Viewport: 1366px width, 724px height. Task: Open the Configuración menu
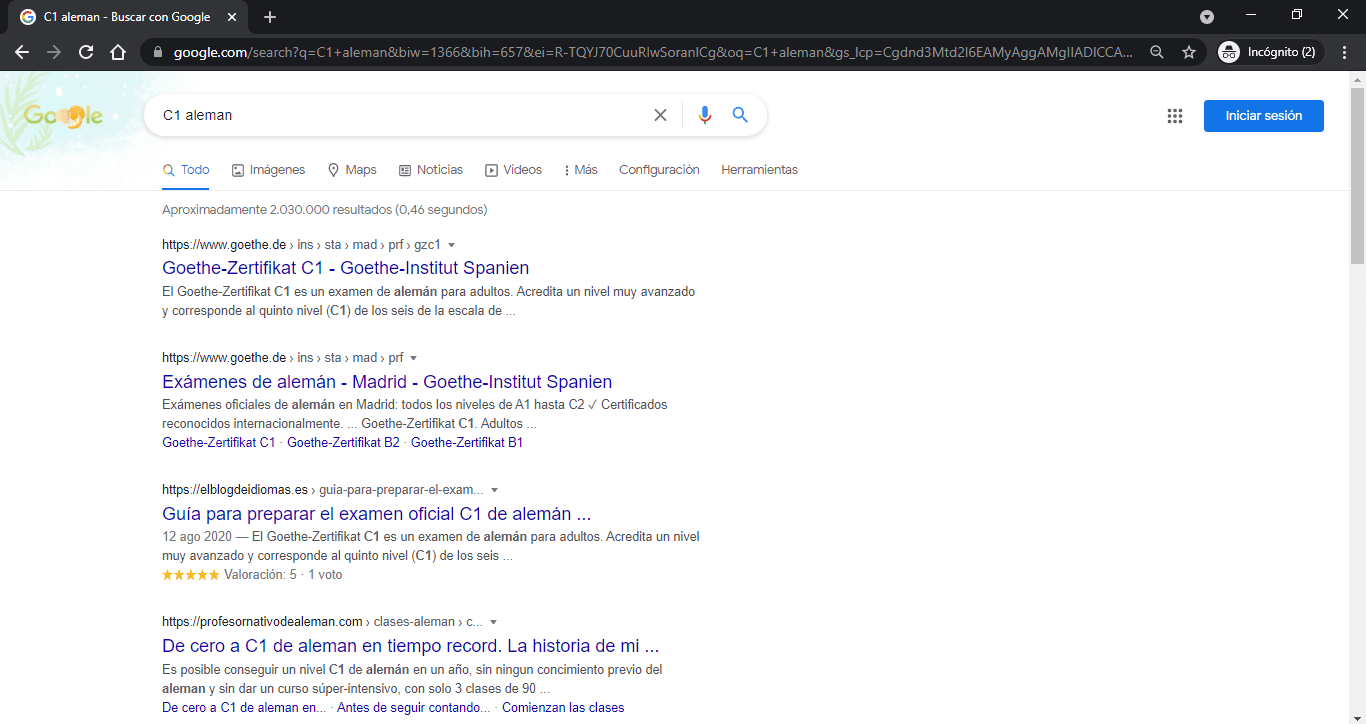pyautogui.click(x=659, y=170)
